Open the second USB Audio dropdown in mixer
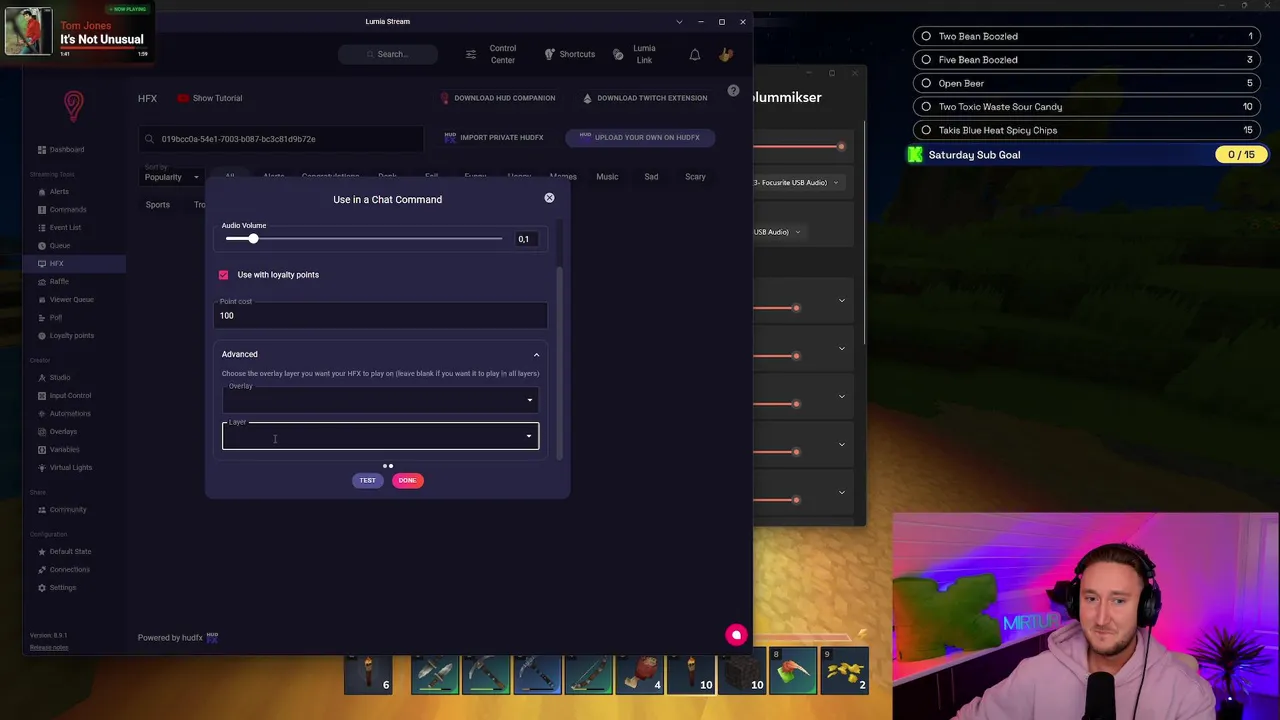Image resolution: width=1280 pixels, height=720 pixels. click(x=778, y=232)
